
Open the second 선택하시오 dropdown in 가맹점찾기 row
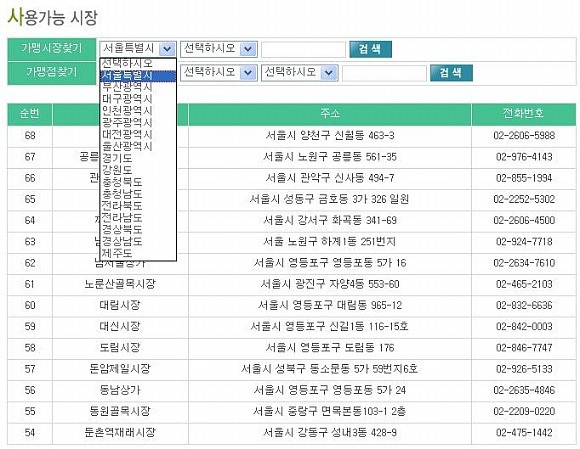pos(300,72)
